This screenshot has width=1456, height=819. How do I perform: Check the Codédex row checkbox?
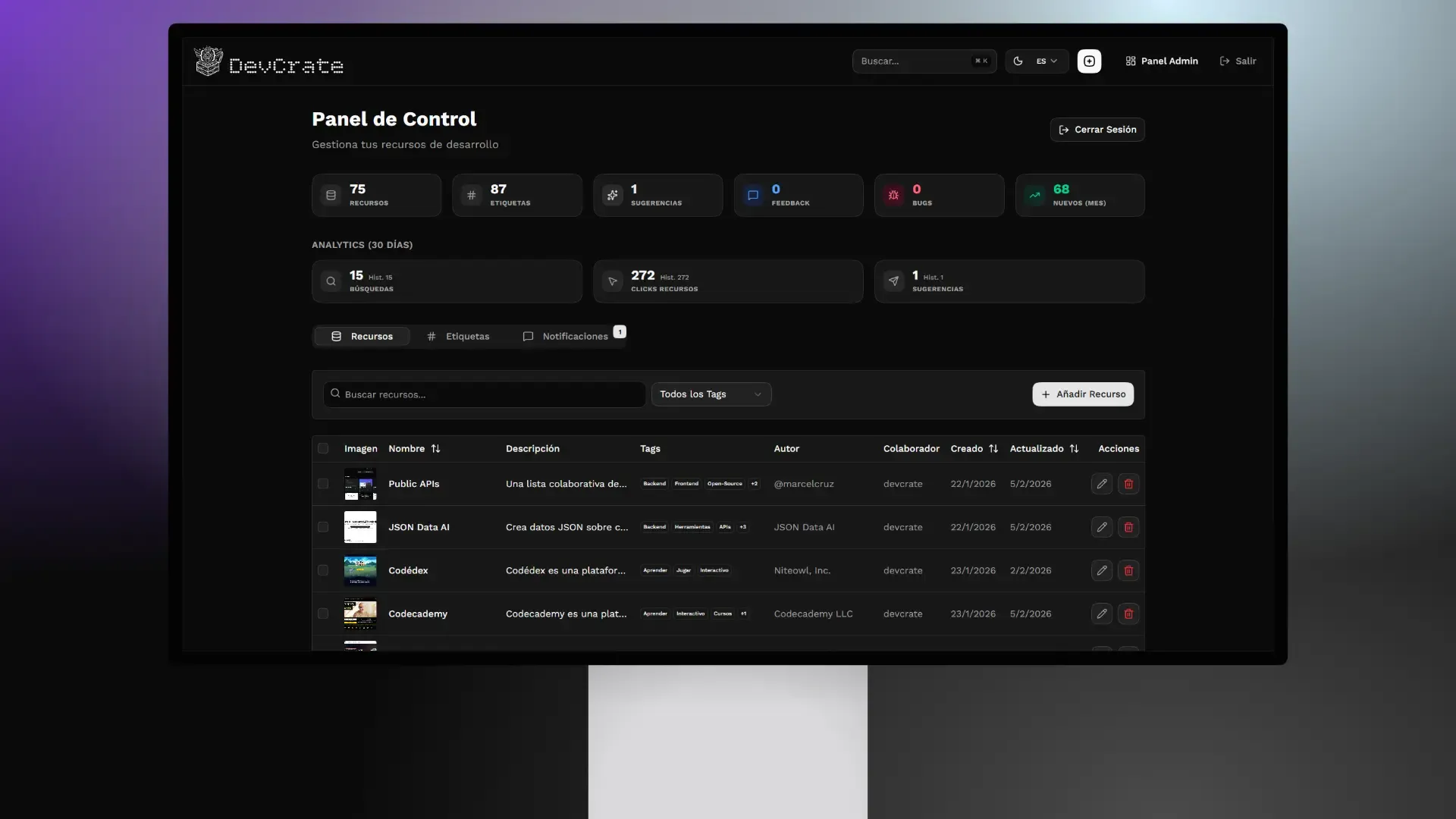(323, 570)
